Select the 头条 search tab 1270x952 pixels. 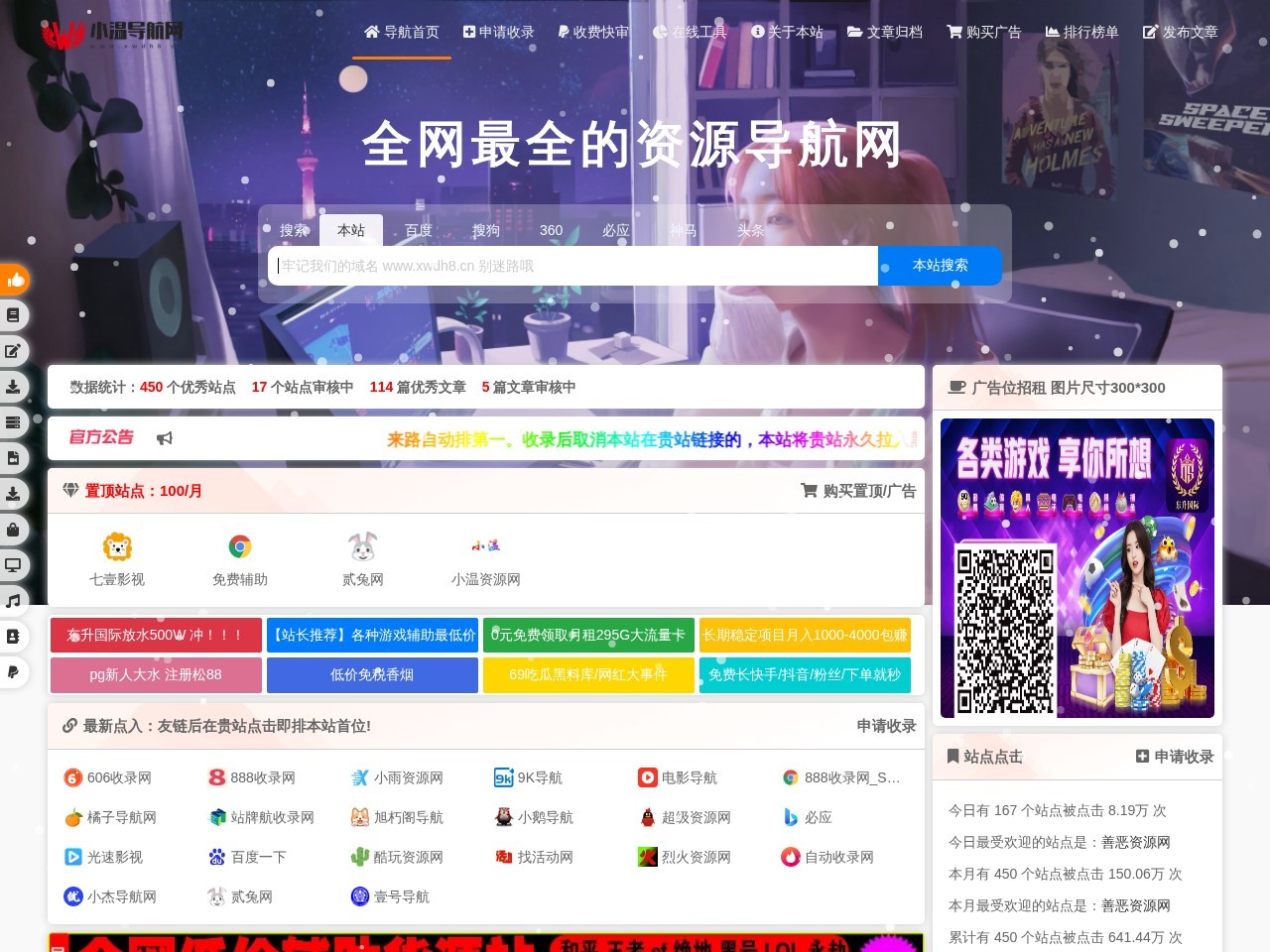(751, 230)
